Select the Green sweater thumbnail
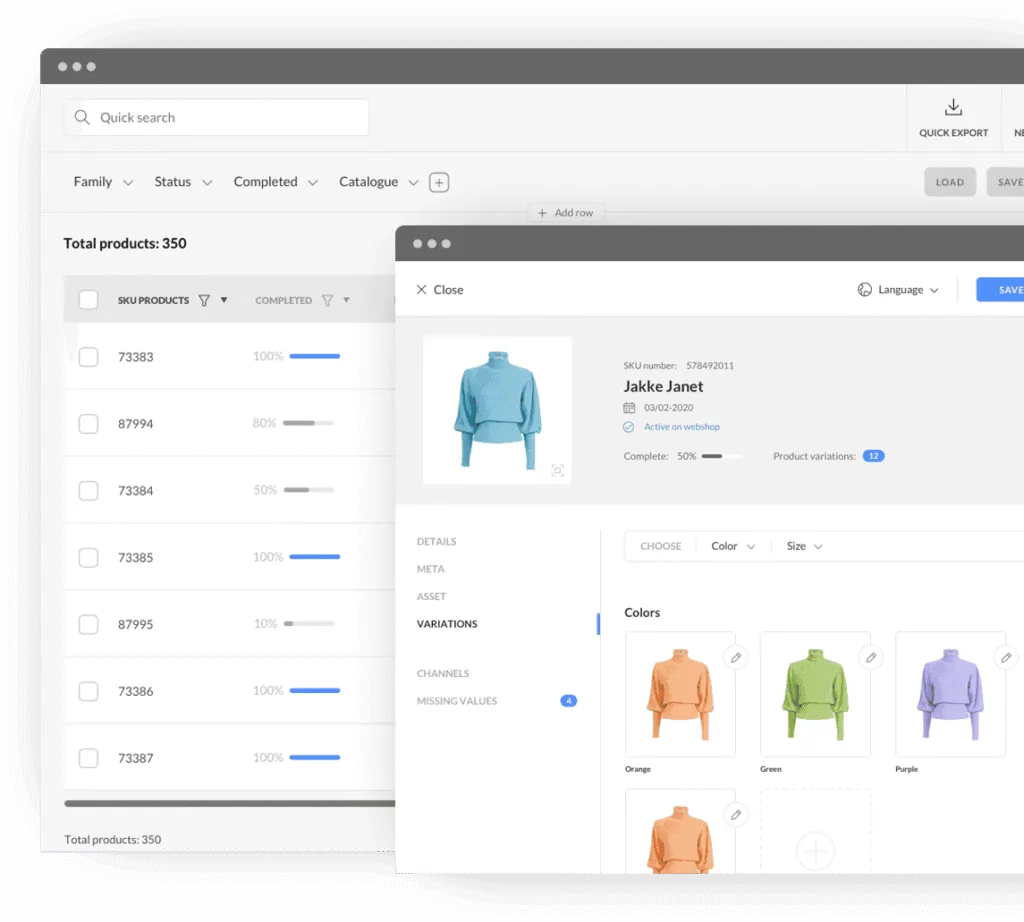Viewport: 1024px width, 922px height. (x=815, y=694)
